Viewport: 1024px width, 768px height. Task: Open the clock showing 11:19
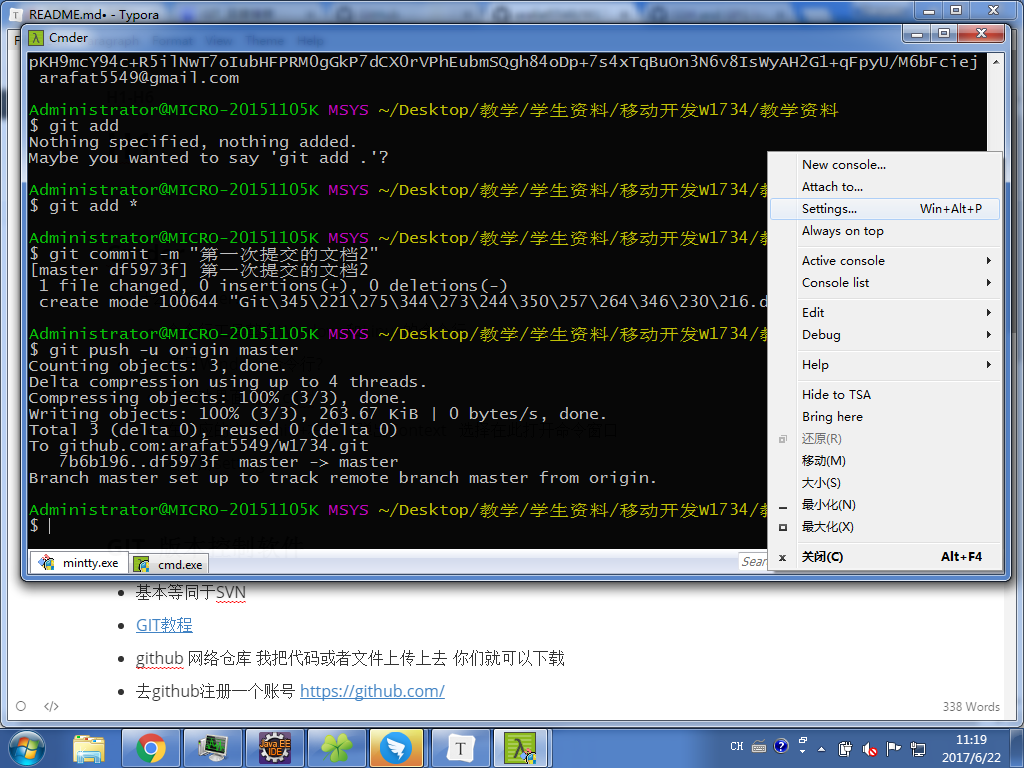coord(971,748)
